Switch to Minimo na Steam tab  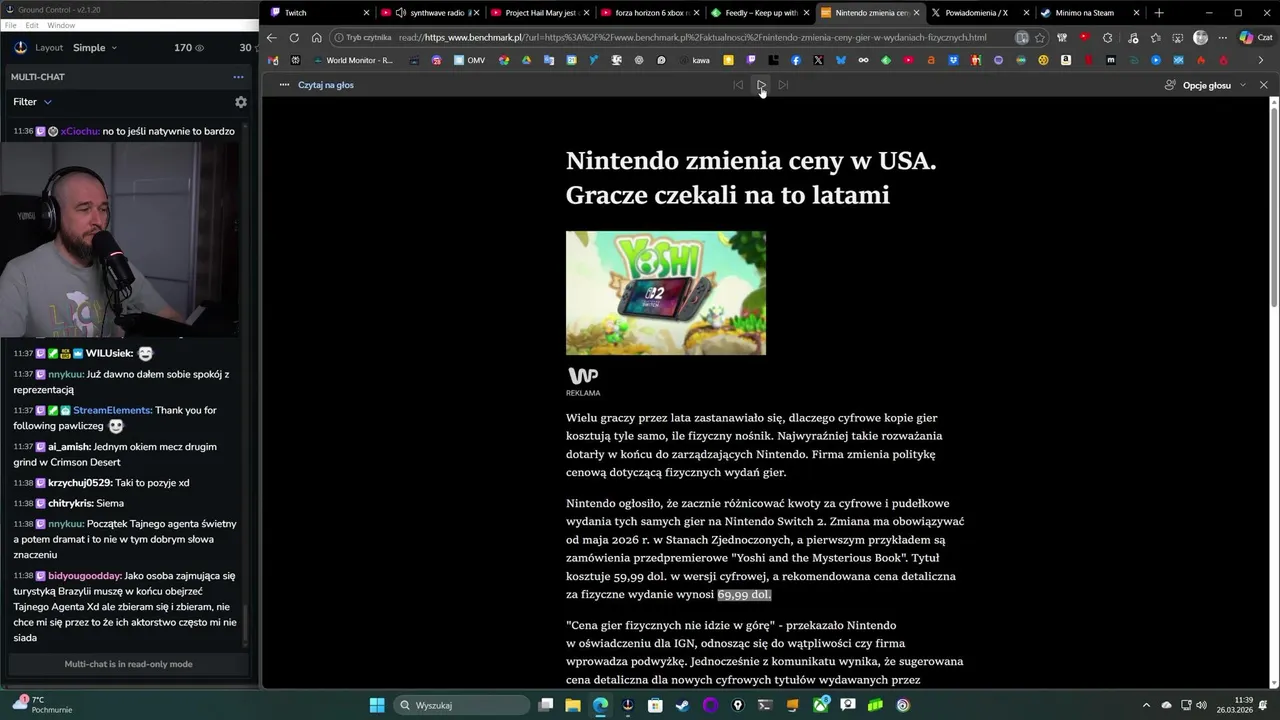pyautogui.click(x=1090, y=13)
